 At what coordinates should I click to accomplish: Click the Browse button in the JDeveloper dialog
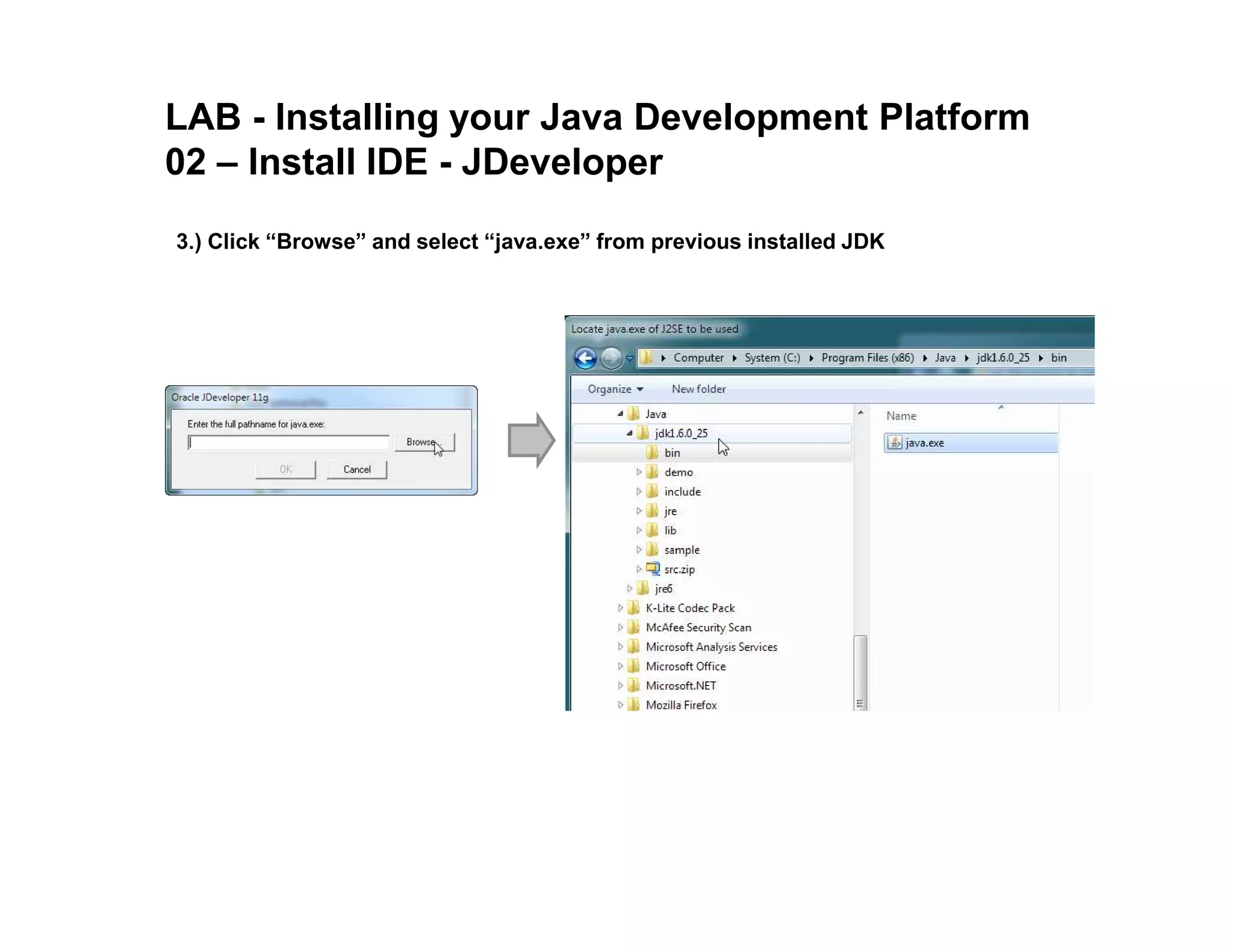point(424,442)
